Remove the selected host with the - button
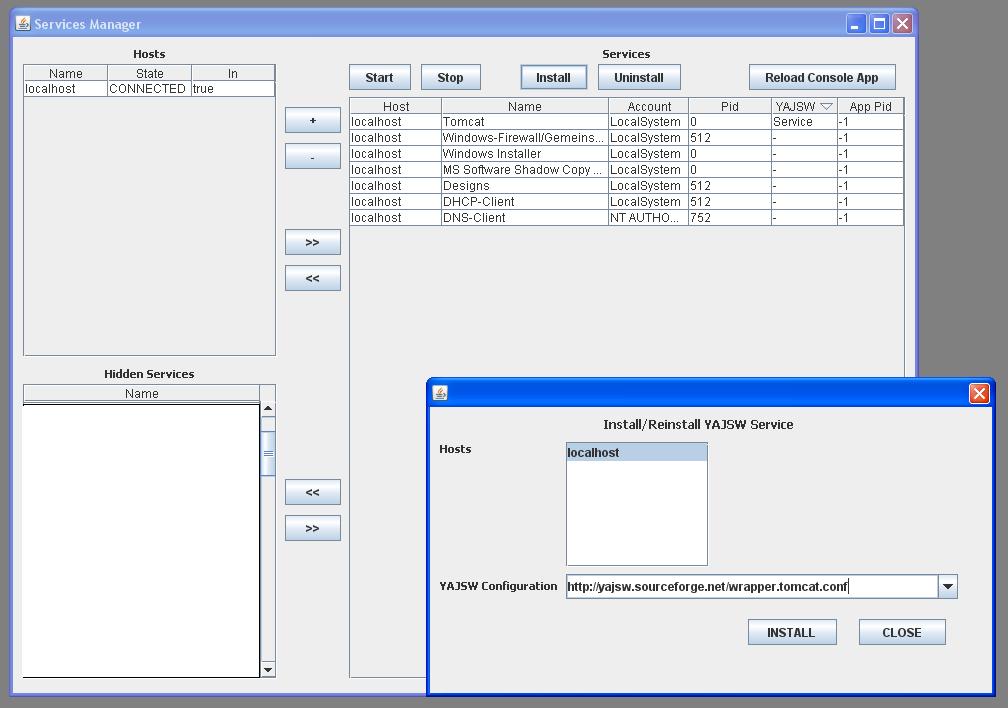The height and width of the screenshot is (708, 1008). [x=313, y=156]
